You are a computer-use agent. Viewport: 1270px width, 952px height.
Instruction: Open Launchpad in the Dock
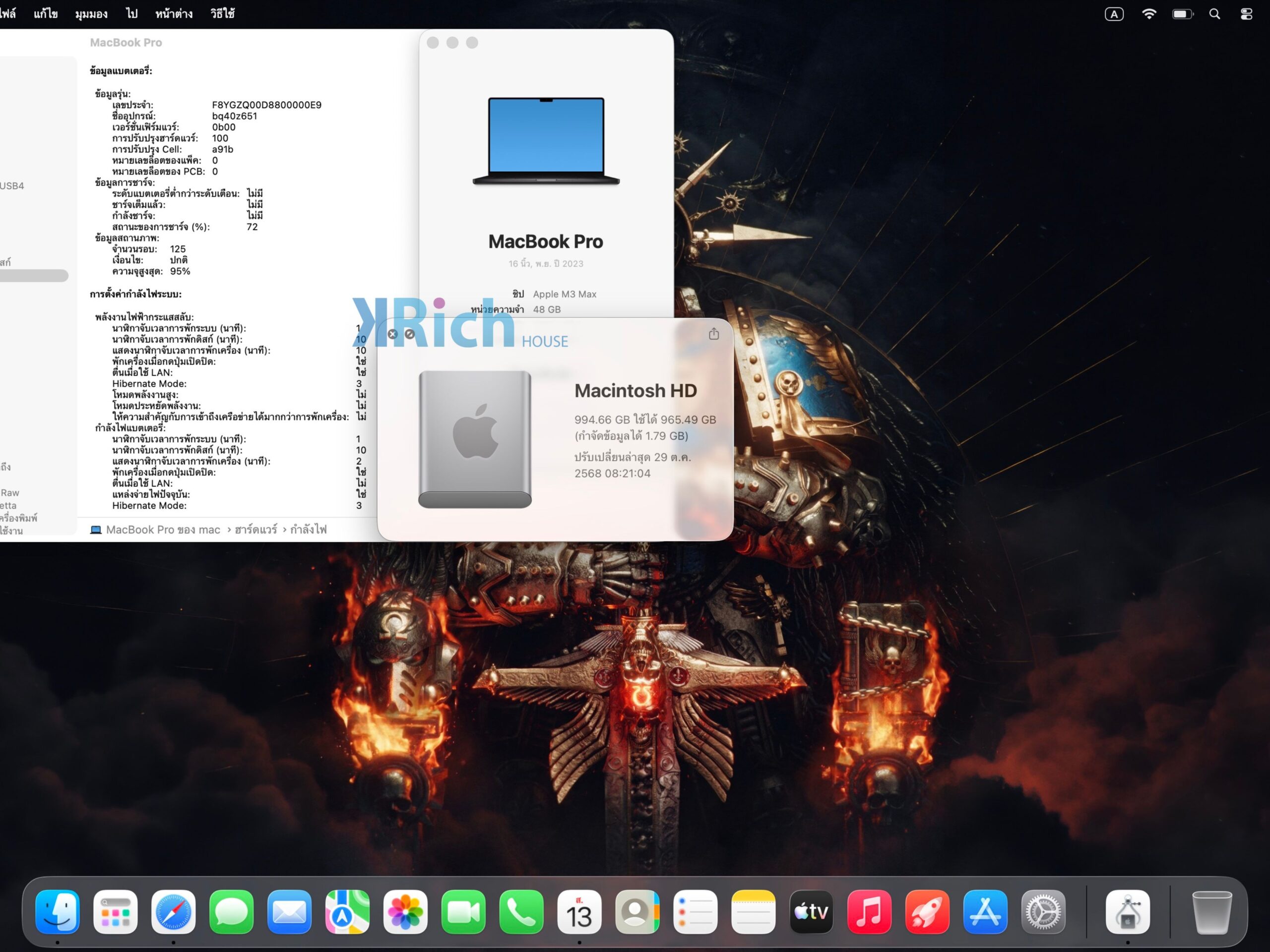click(116, 911)
